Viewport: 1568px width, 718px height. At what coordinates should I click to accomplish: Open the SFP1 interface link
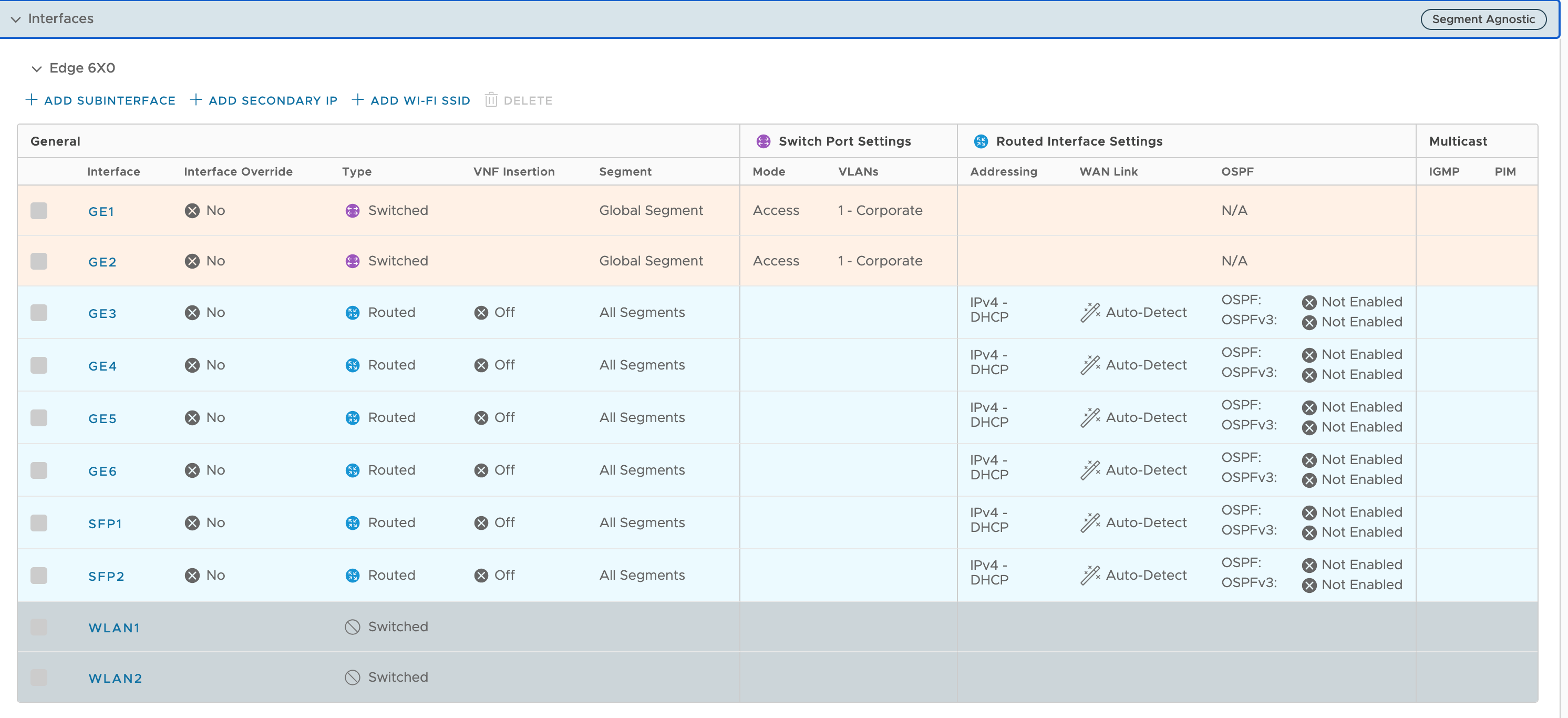[105, 524]
